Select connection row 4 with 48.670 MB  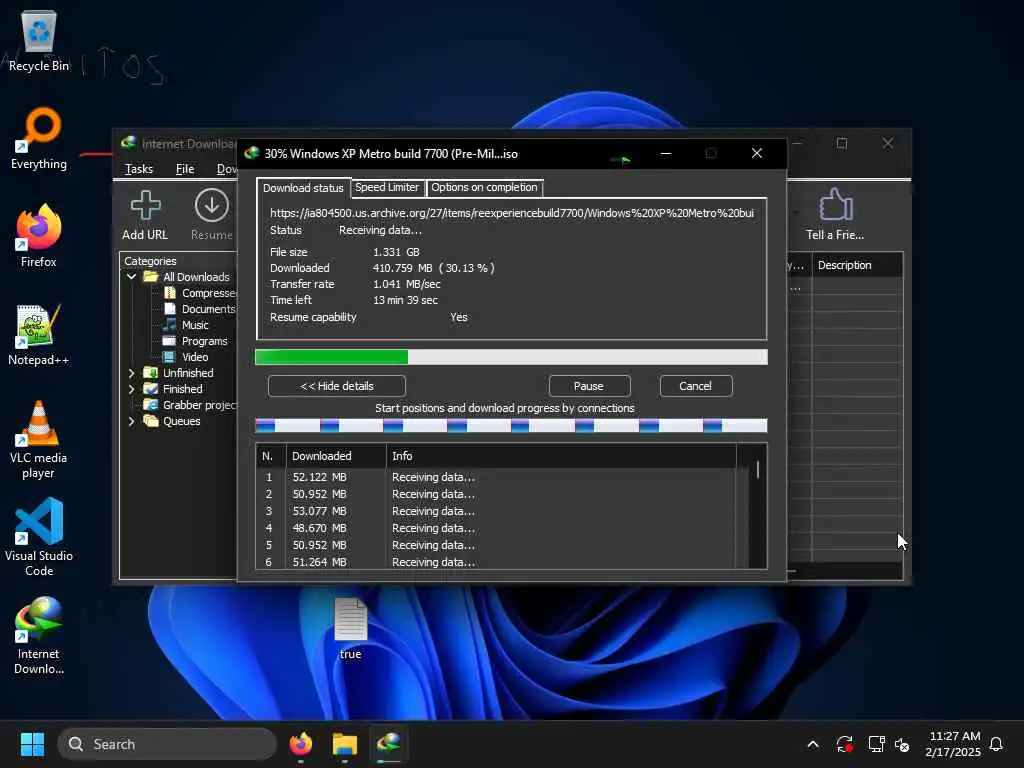tap(496, 528)
